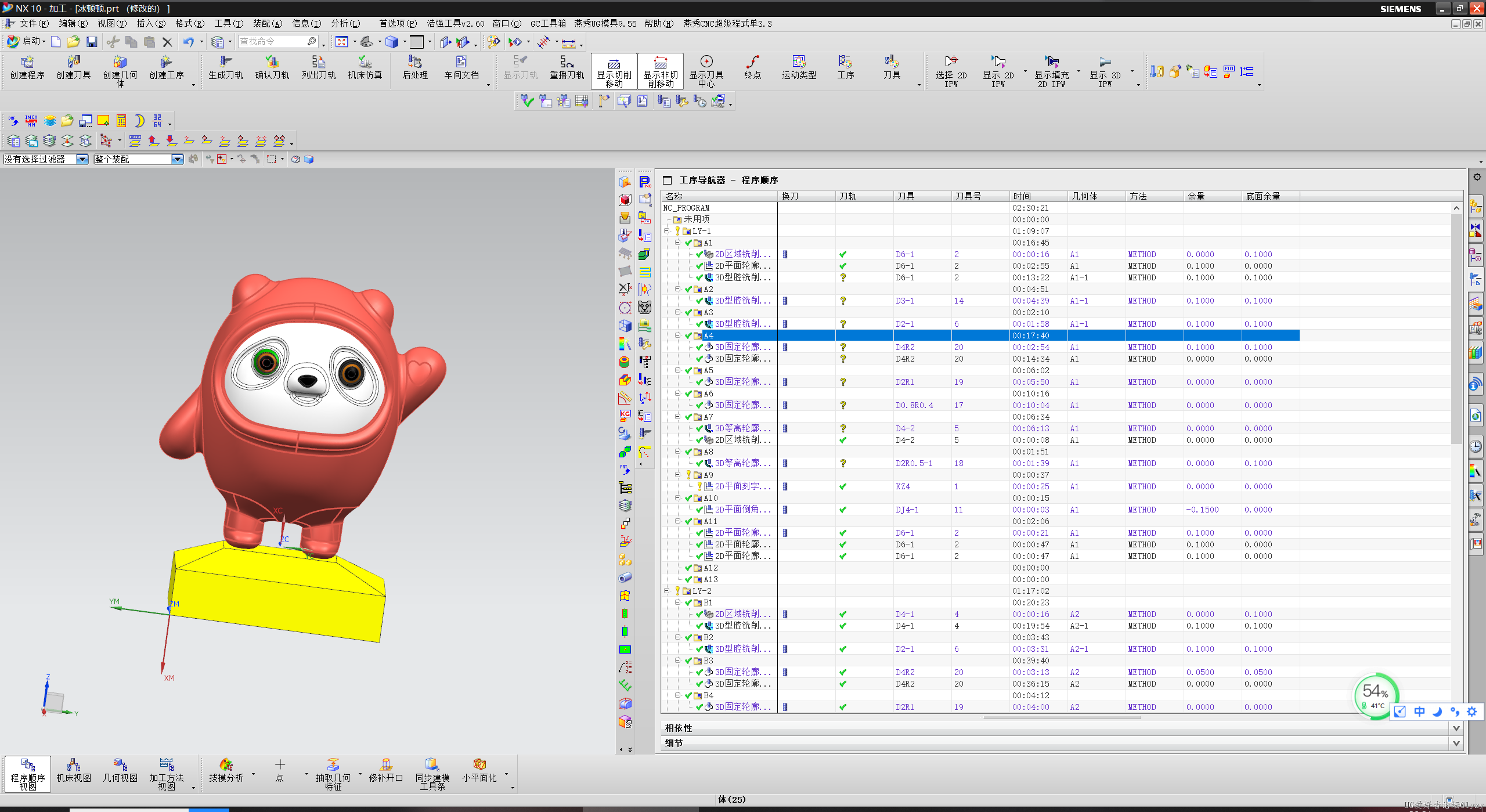Click the 后处理 (Post Process) icon
The height and width of the screenshot is (812, 1486).
415,68
